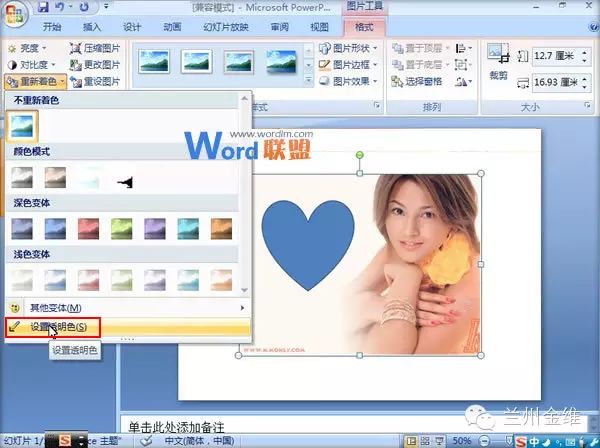Open the align objects dropdown icon
The image size is (600, 448).
464,48
